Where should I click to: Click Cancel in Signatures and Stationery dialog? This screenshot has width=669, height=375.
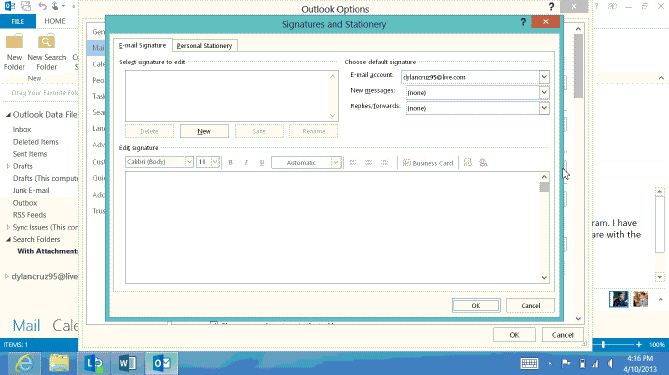coord(530,305)
